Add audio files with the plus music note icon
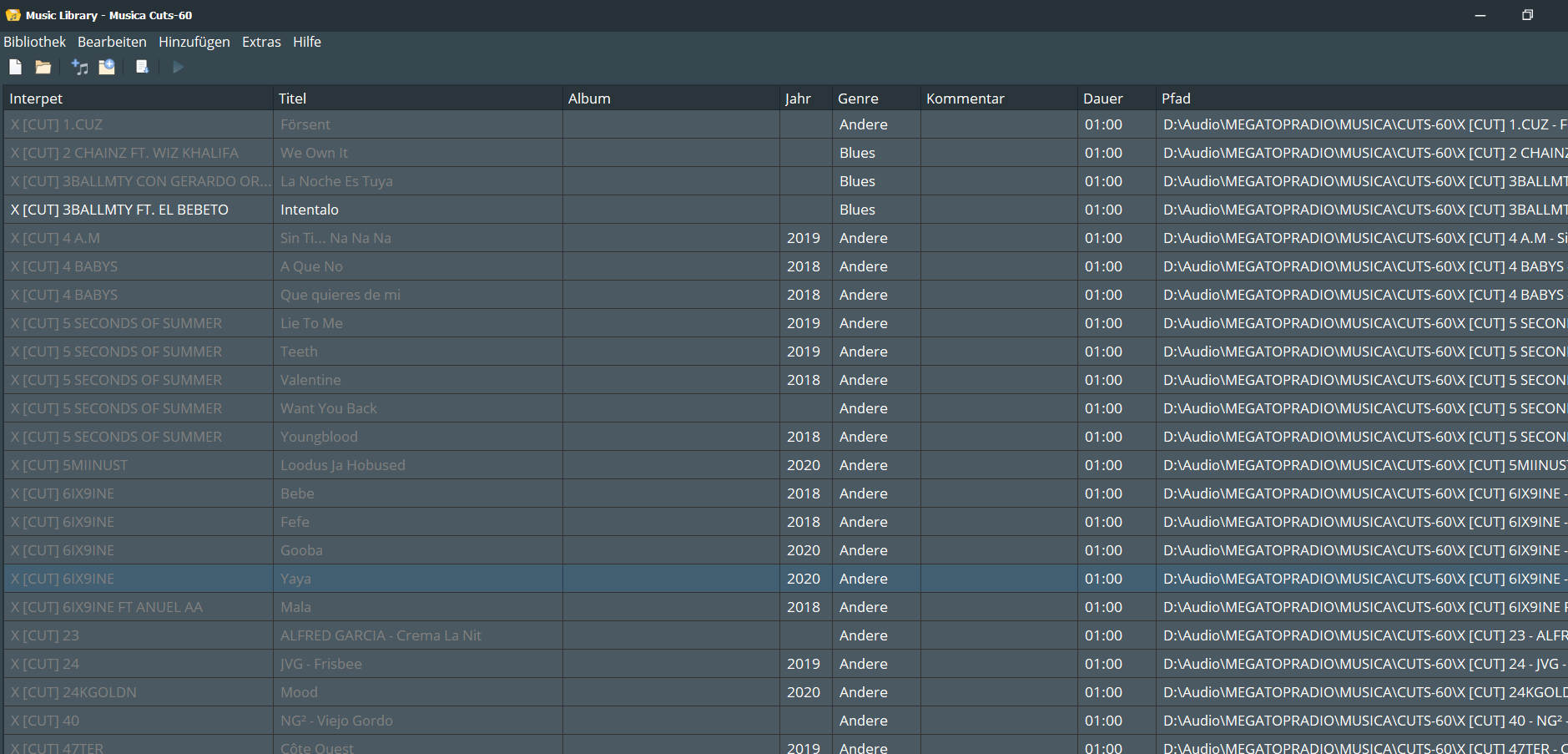The height and width of the screenshot is (754, 1568). [79, 68]
